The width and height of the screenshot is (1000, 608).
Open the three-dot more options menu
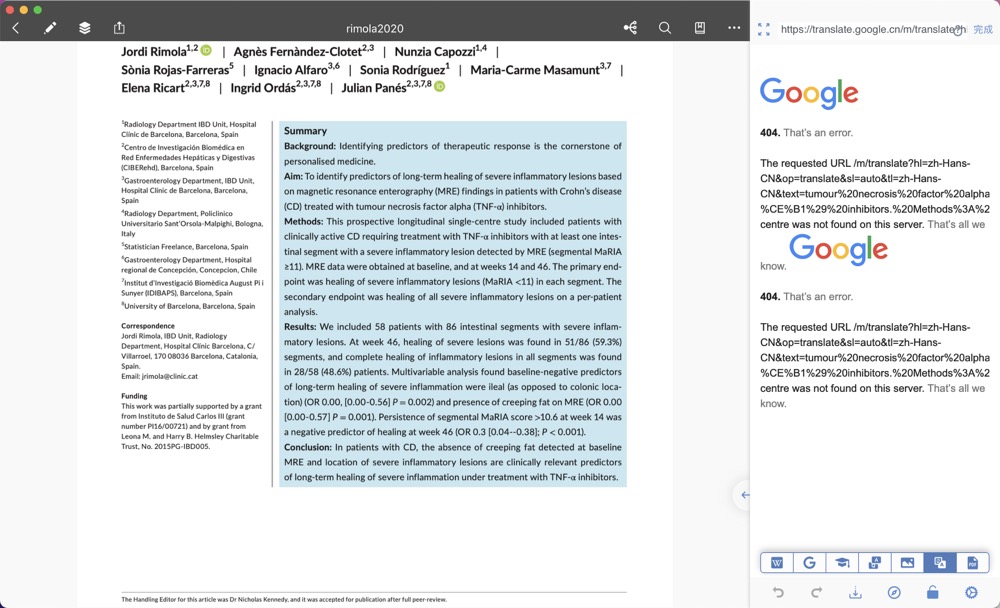click(x=734, y=27)
